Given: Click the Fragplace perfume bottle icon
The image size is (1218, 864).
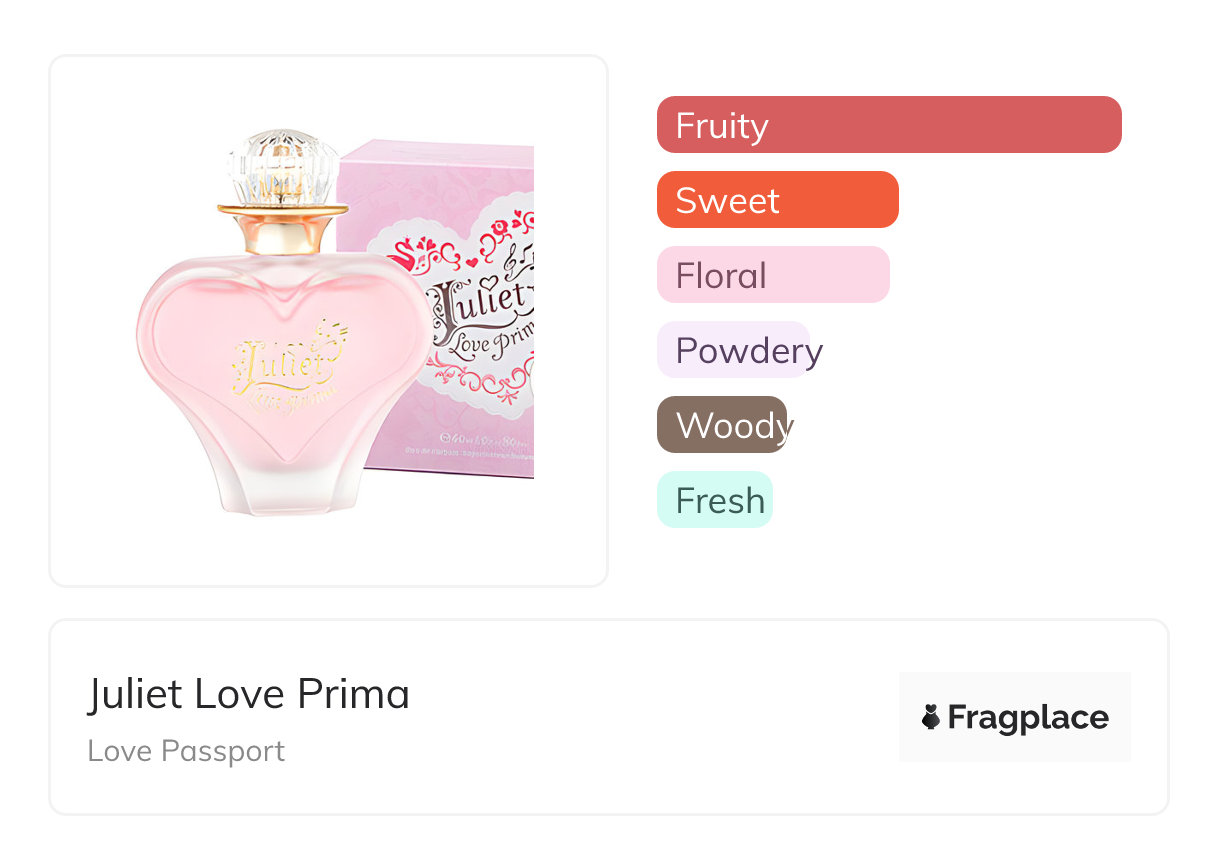Looking at the screenshot, I should (931, 717).
